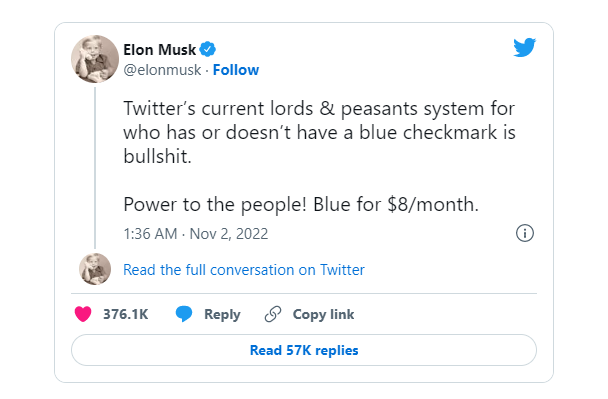Click the chain link icon
The image size is (608, 399).
[273, 314]
